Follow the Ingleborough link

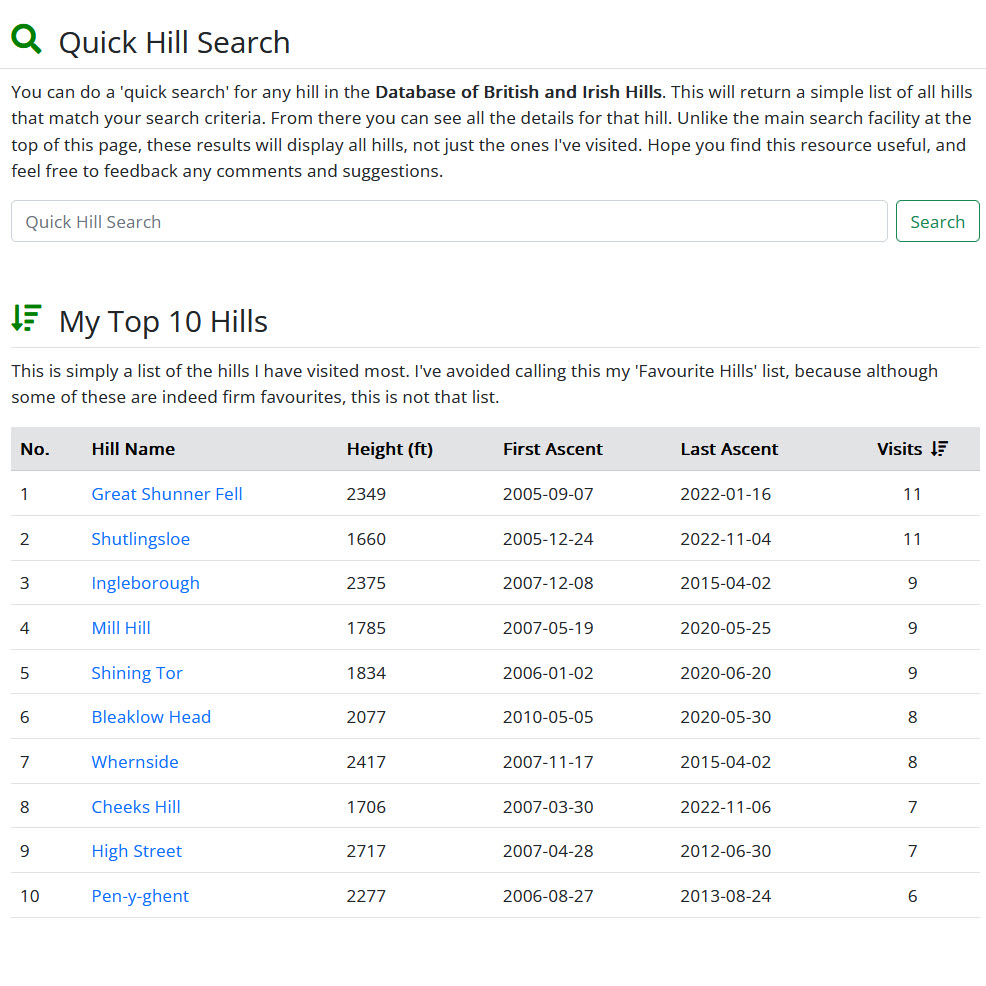[x=145, y=583]
